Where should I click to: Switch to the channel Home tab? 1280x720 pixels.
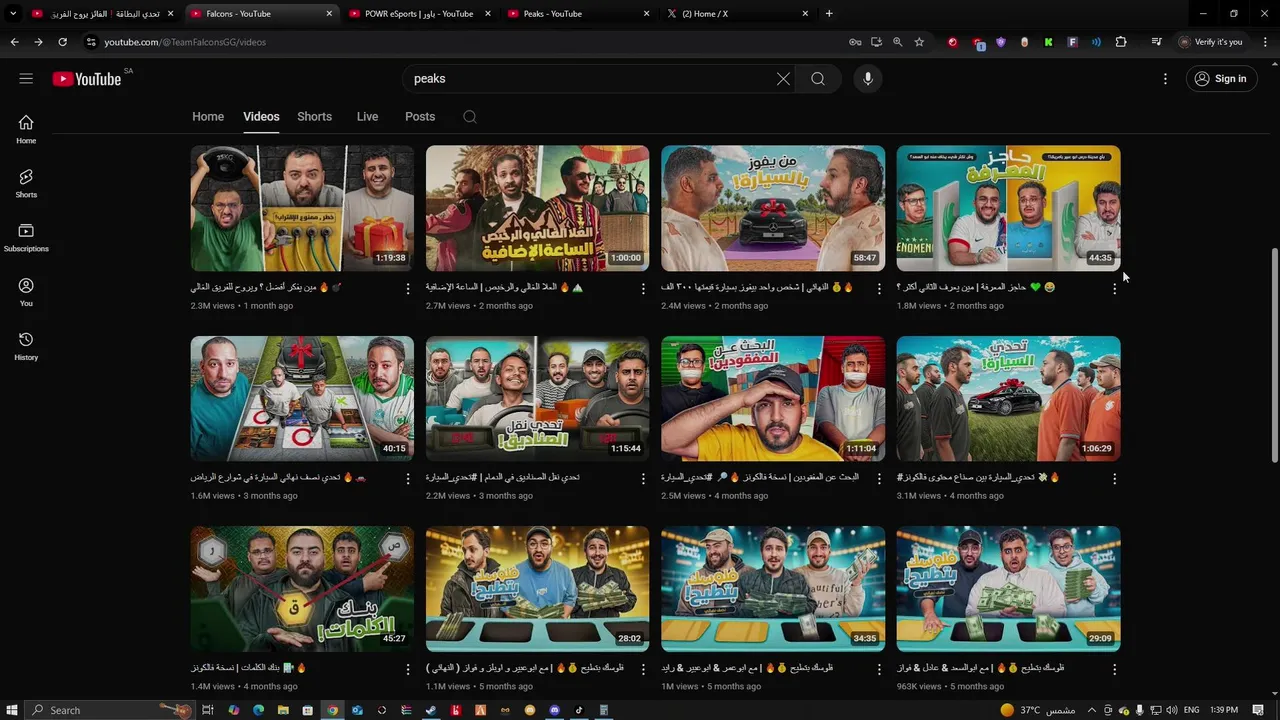[208, 117]
